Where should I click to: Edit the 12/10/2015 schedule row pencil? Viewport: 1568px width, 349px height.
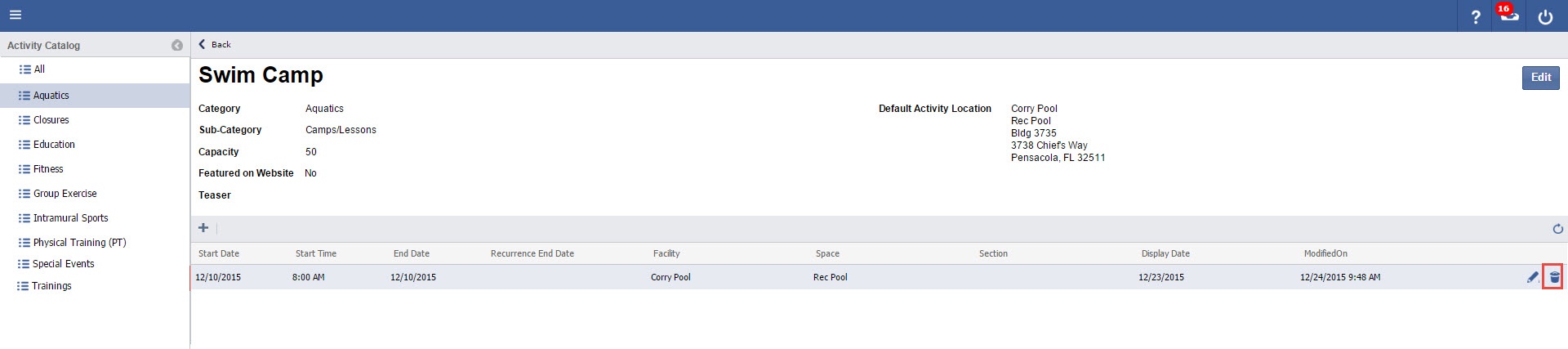pos(1532,277)
